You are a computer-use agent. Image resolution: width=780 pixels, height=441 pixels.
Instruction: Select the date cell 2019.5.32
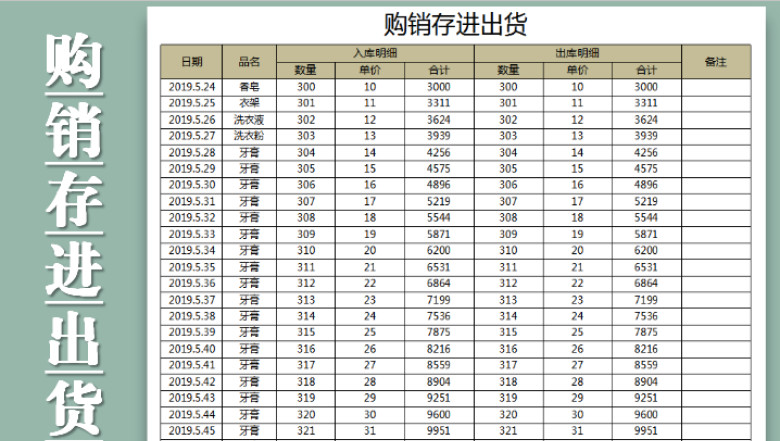pyautogui.click(x=192, y=218)
